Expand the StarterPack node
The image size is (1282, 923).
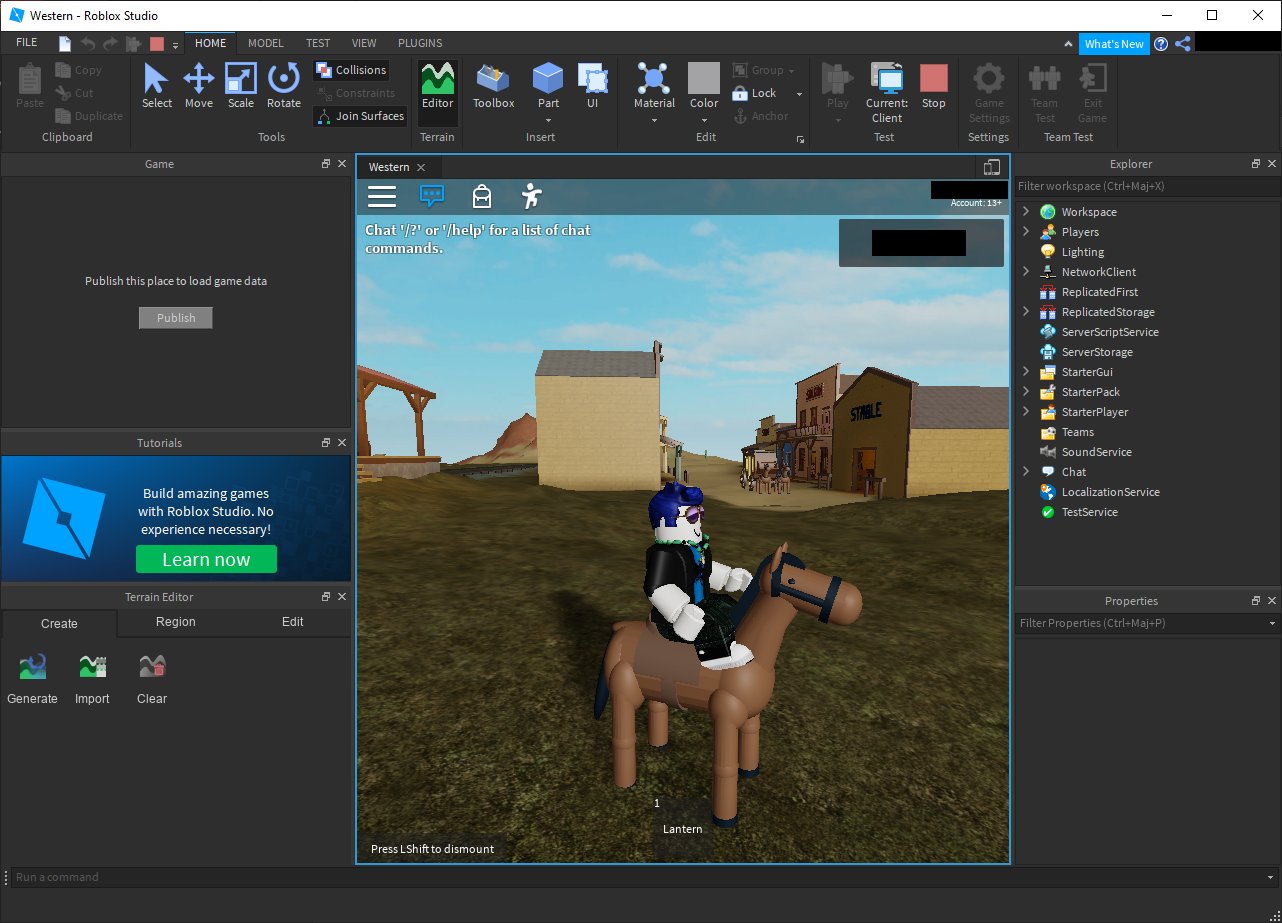(x=1025, y=391)
